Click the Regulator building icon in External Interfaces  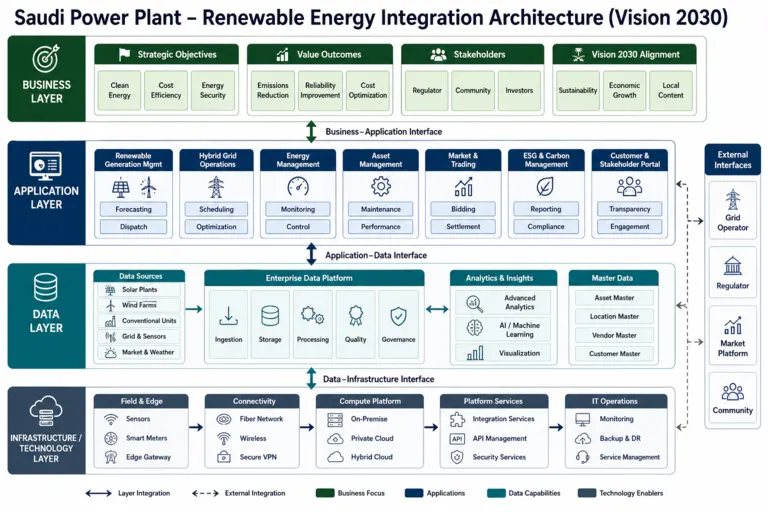(733, 266)
